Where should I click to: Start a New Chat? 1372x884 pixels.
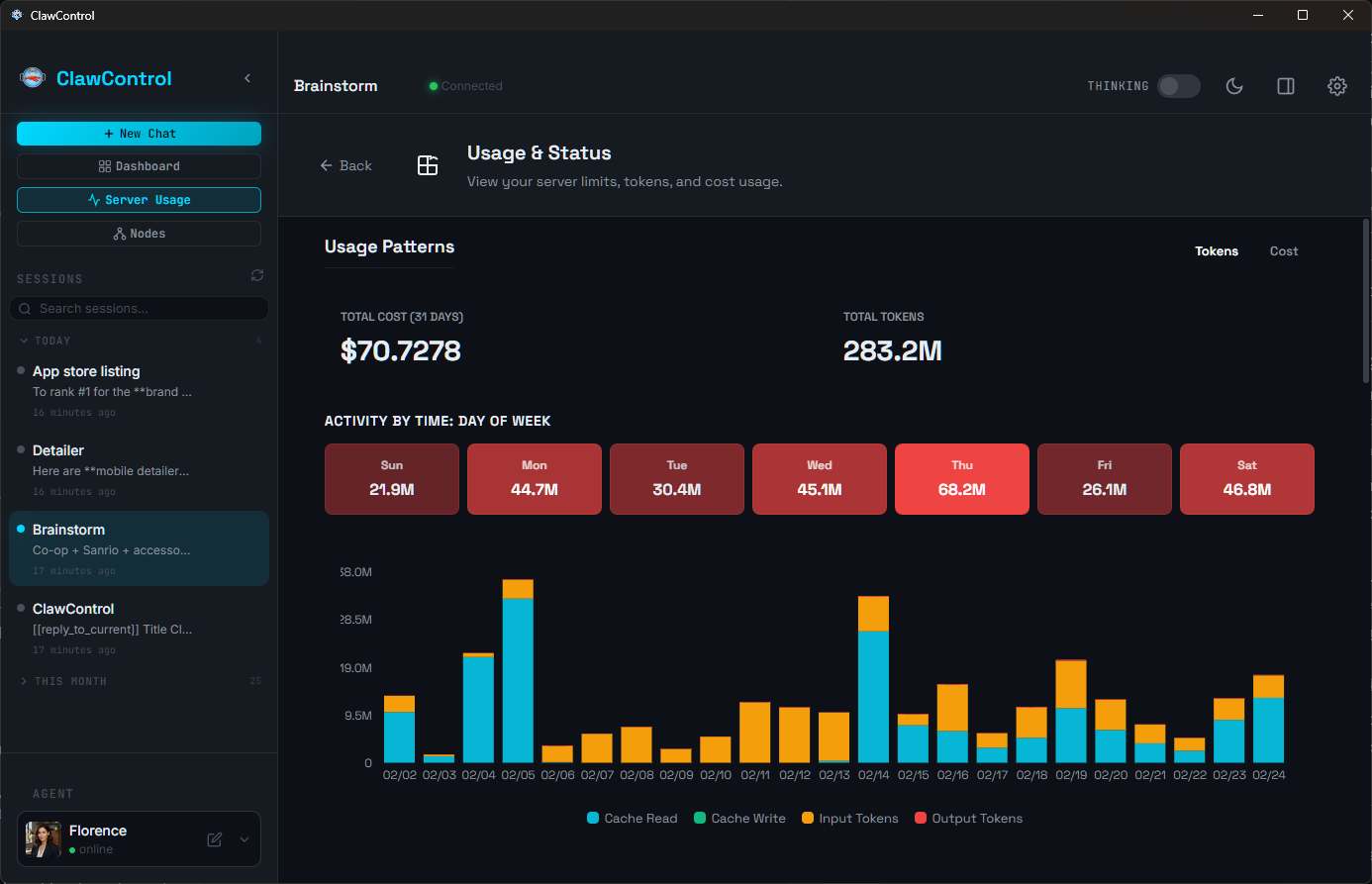(x=139, y=133)
